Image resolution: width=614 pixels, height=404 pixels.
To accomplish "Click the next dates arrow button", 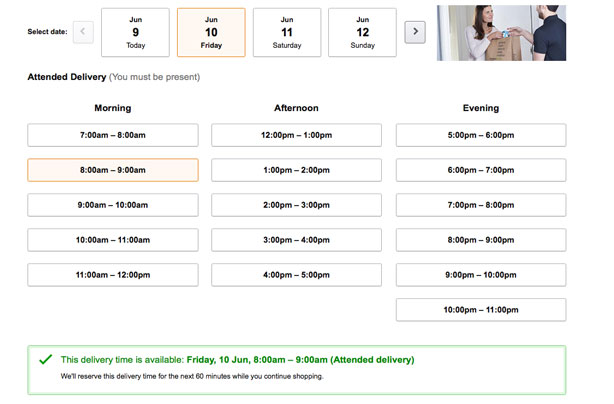I will pos(415,32).
